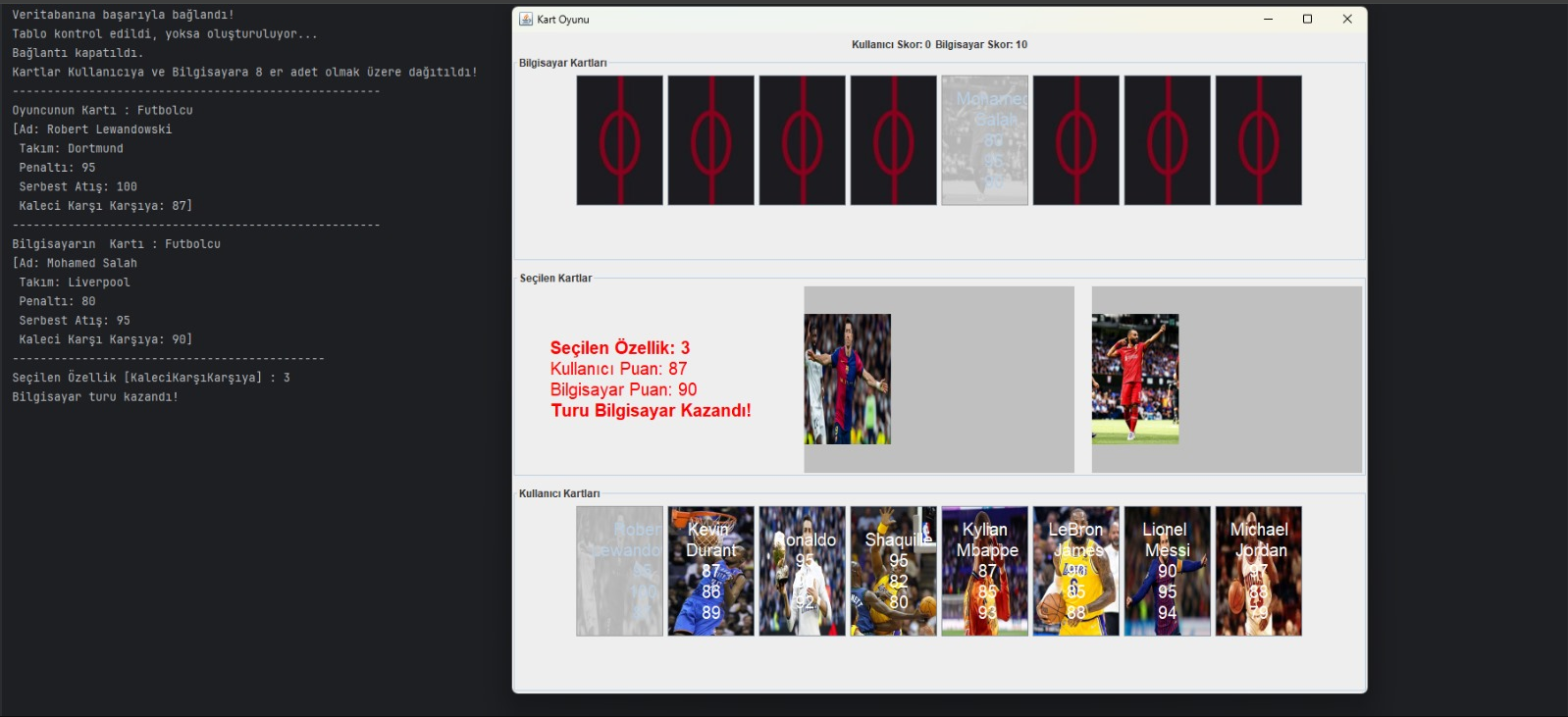Click the Java icon in Kart Oyunu title bar
The height and width of the screenshot is (717, 1568).
[x=526, y=20]
